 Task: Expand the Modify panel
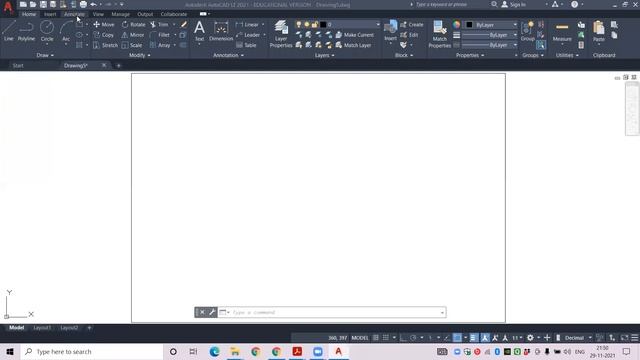click(x=140, y=55)
